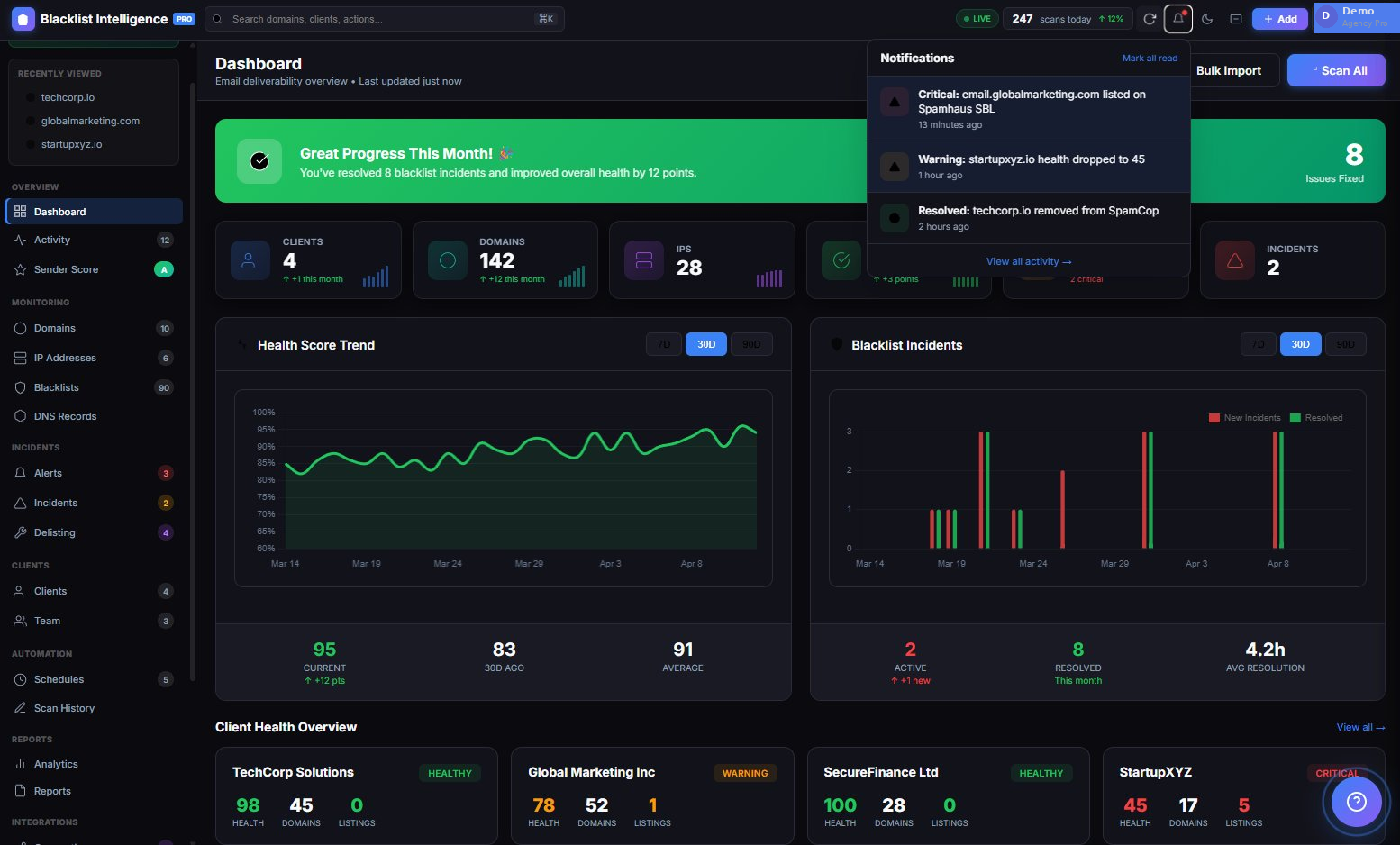This screenshot has height=845, width=1400.
Task: Click the Mark all read link
Action: point(1150,59)
